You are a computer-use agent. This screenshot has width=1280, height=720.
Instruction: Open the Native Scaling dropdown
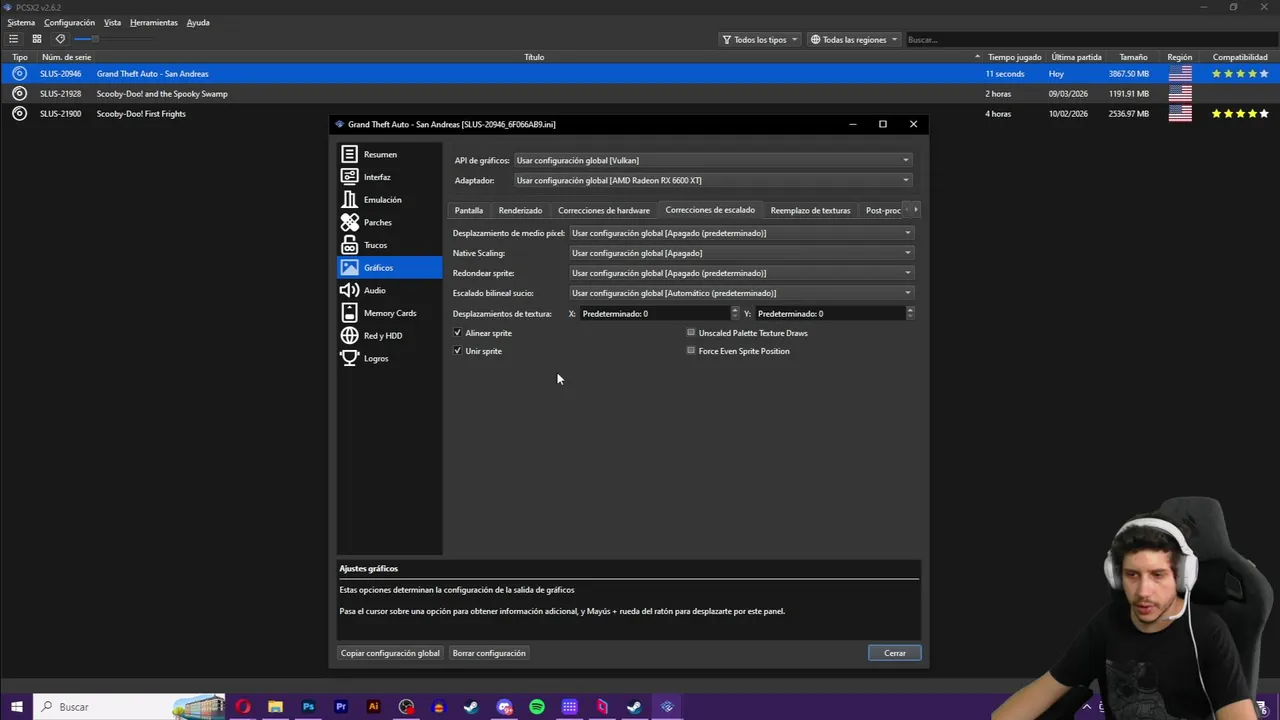click(741, 253)
